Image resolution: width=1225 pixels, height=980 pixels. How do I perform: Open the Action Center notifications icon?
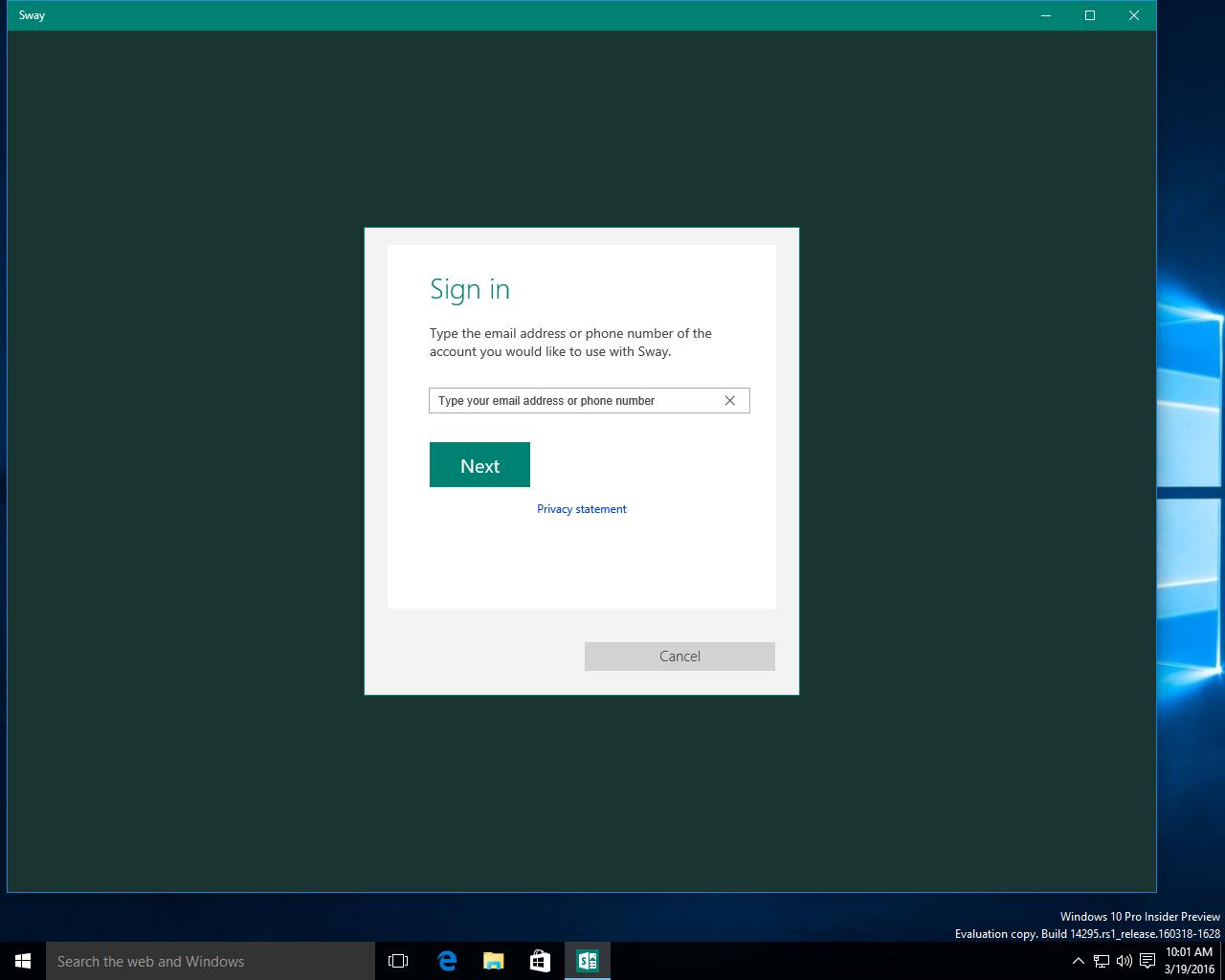point(1147,961)
